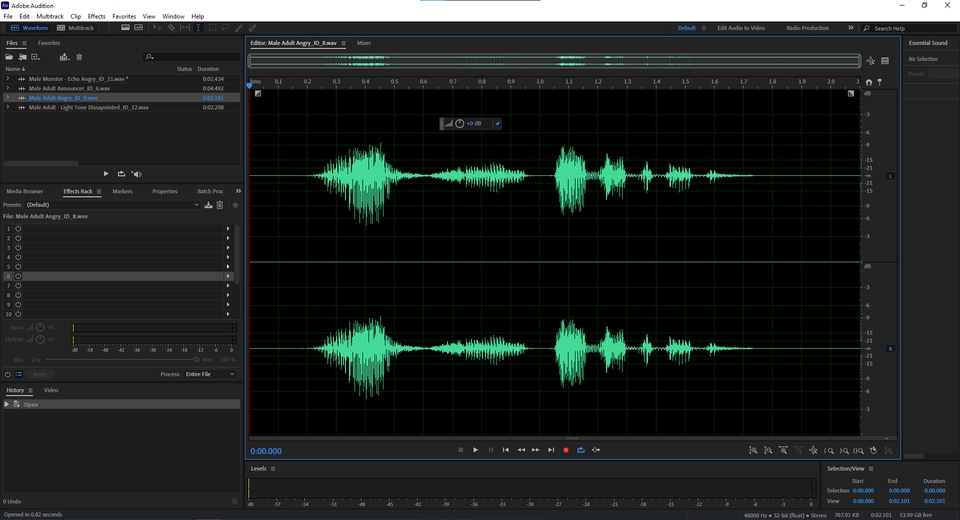Click Insert into Multitrack icon

tap(64, 57)
